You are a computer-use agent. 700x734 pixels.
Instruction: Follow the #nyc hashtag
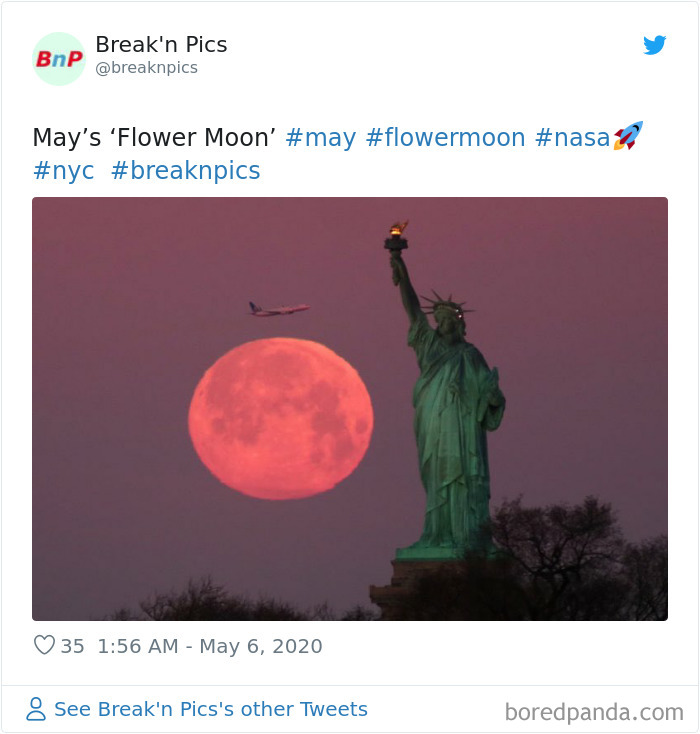click(63, 171)
